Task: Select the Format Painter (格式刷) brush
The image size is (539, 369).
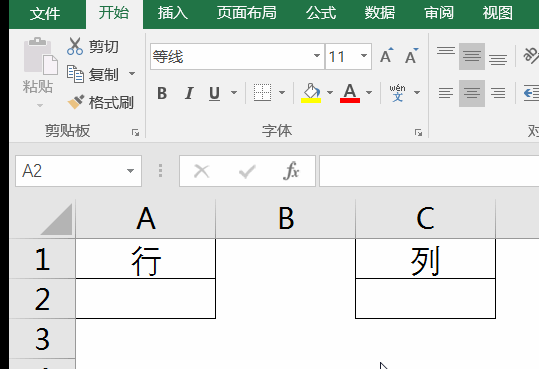Action: 100,102
